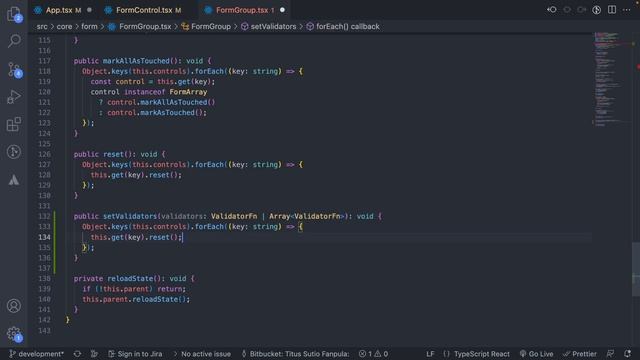This screenshot has width=640, height=360.
Task: Click 'setValidators' method name on line 132
Action: (x=130, y=216)
